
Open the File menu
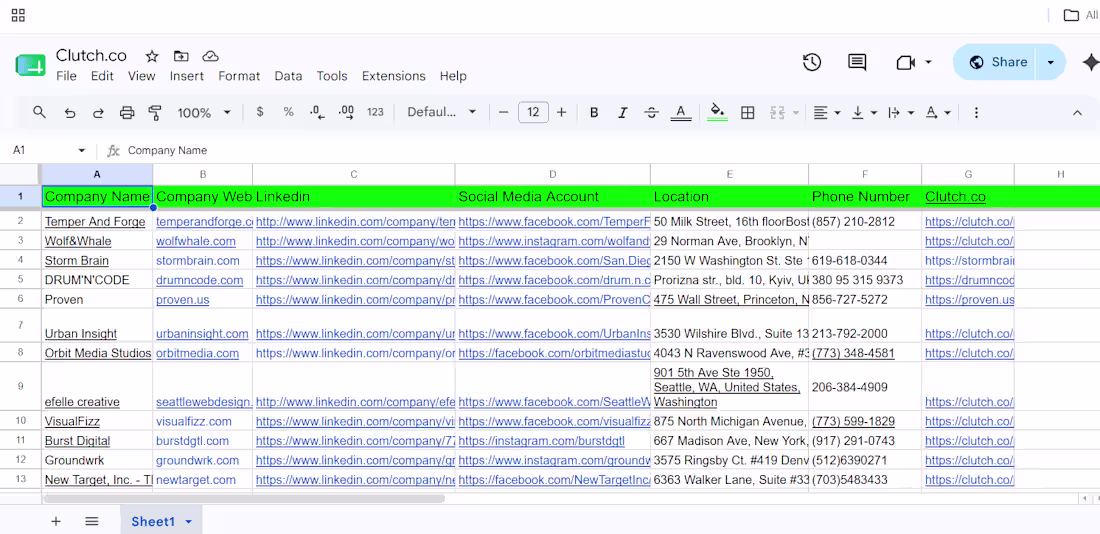tap(67, 76)
